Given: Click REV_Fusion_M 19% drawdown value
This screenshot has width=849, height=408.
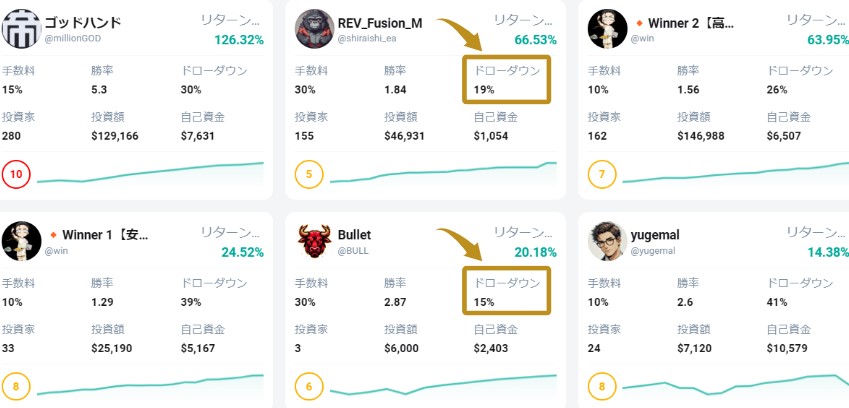Looking at the screenshot, I should (484, 88).
